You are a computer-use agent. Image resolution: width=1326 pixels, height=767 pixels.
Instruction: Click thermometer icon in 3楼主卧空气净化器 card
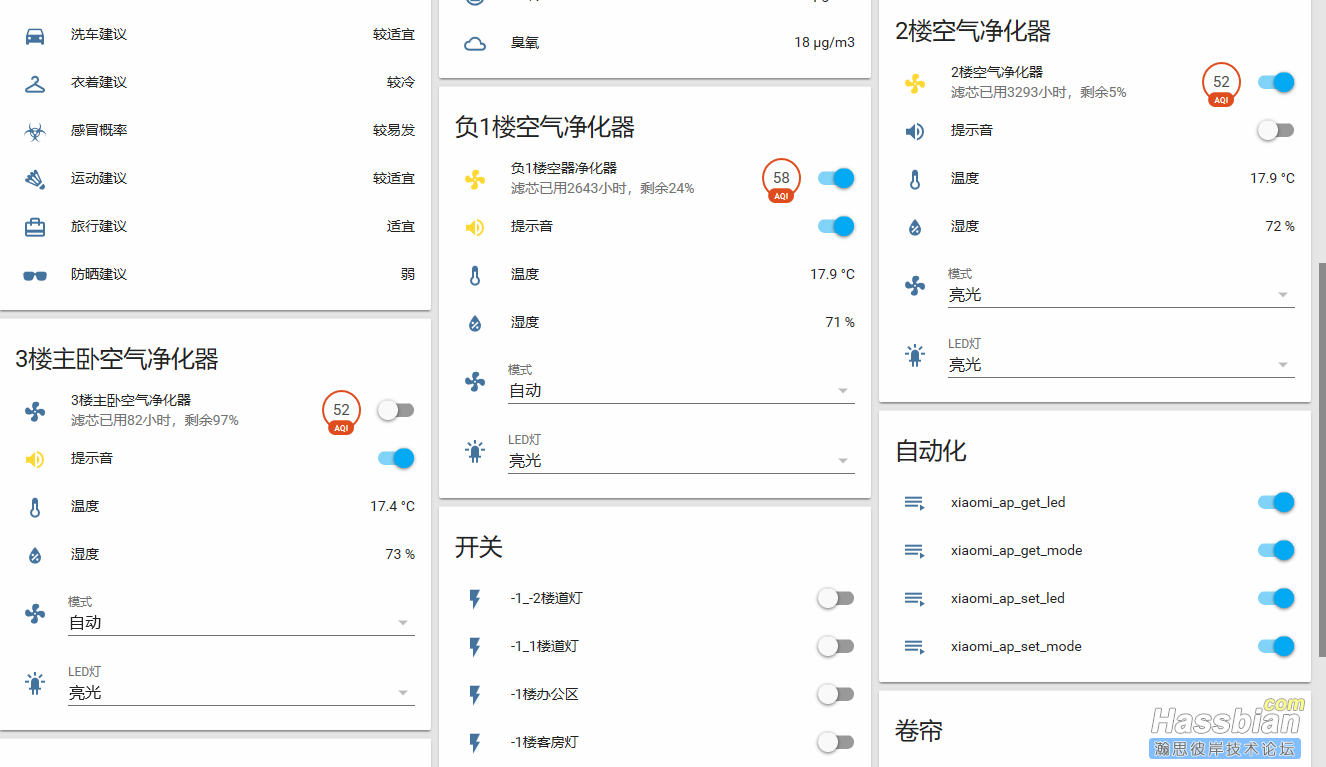pos(35,507)
